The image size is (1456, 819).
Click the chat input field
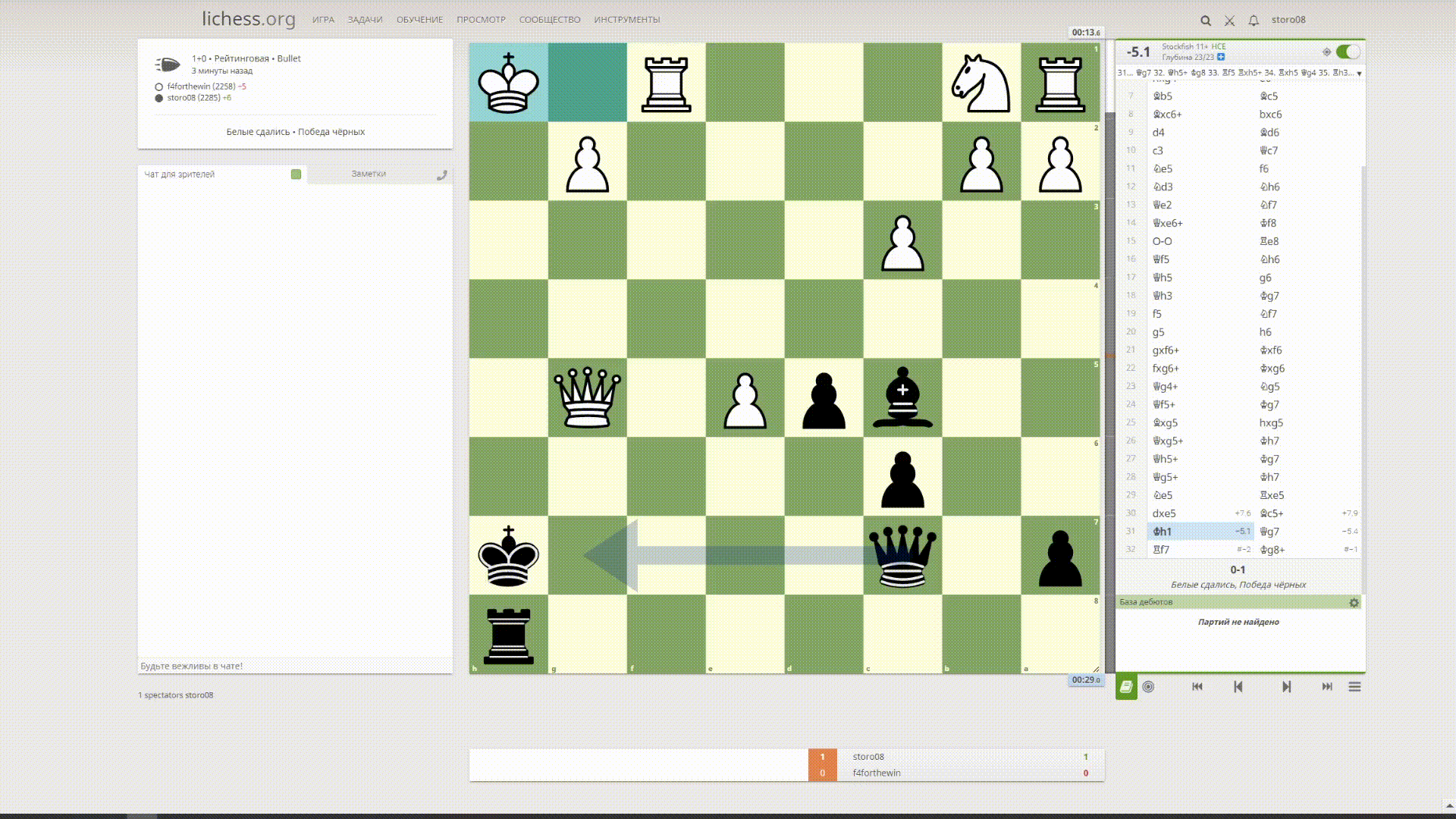[x=295, y=666]
